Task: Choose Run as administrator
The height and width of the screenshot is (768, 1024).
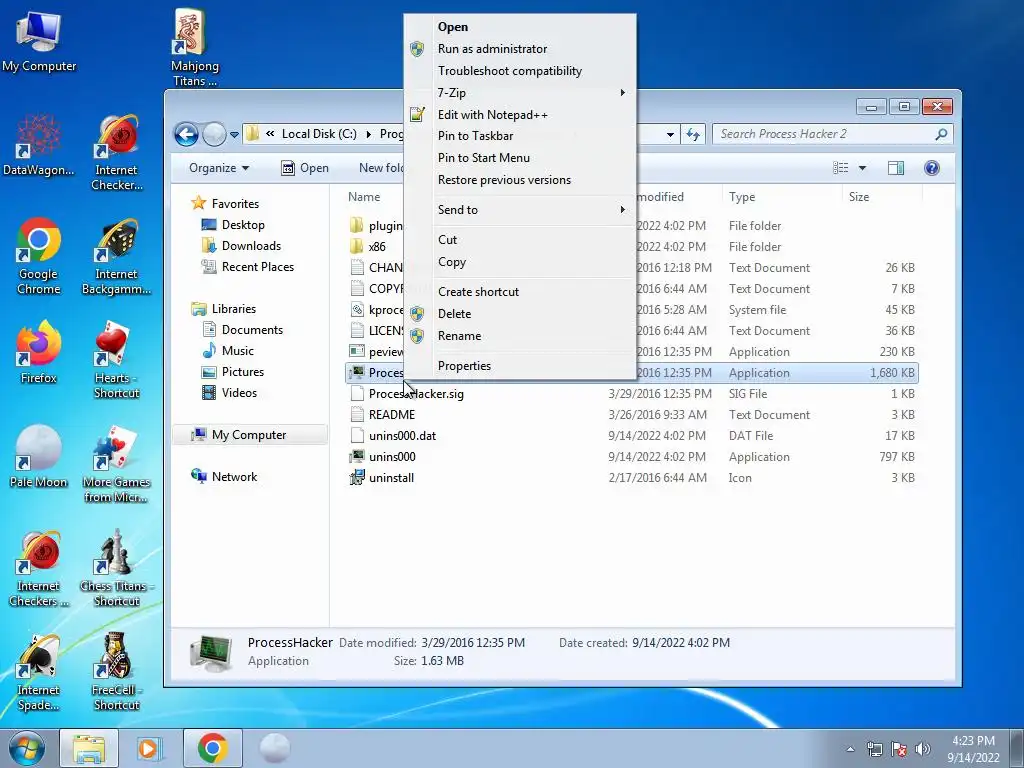Action: pos(520,49)
